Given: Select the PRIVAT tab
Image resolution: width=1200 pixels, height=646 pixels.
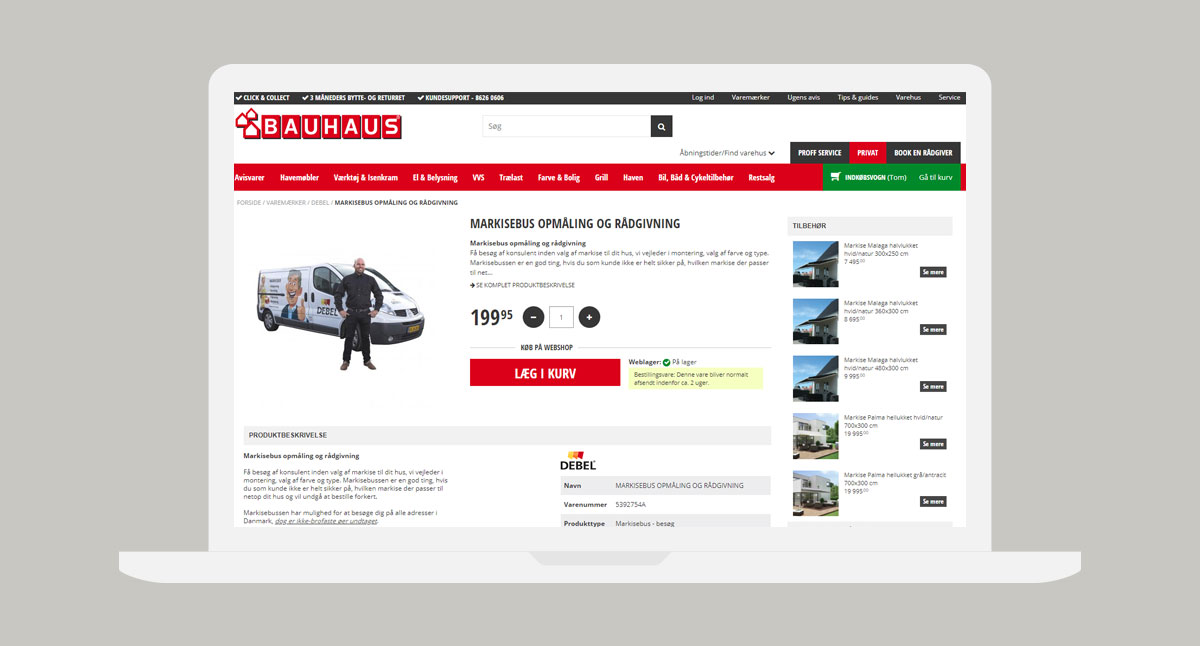Looking at the screenshot, I should pos(867,153).
